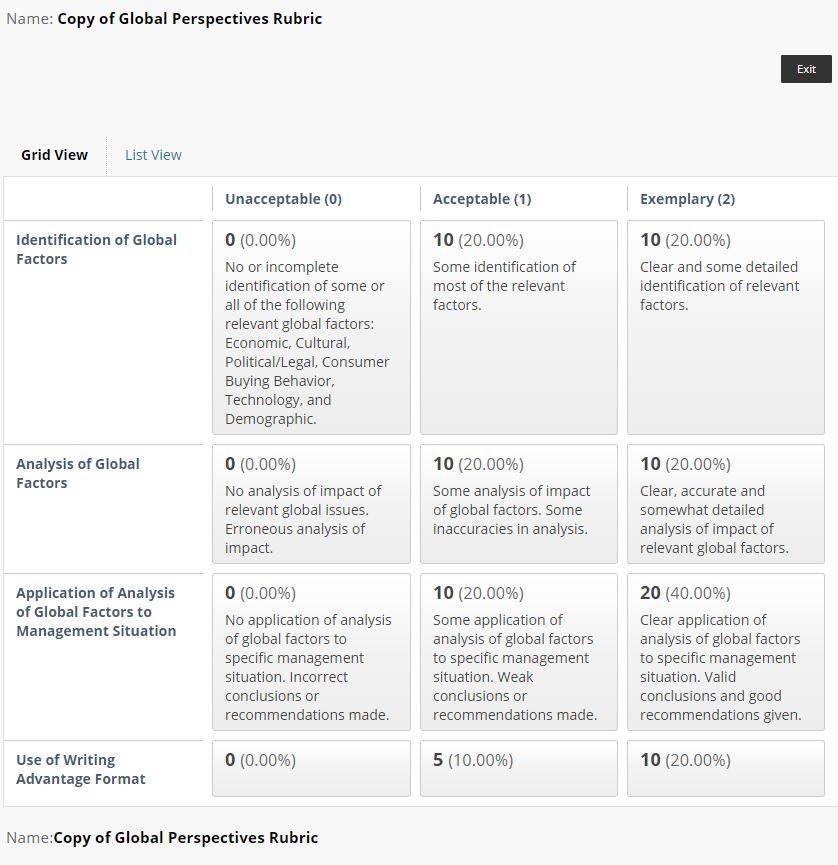
Task: Select the Unacceptable cell for Identification of Global Factors
Action: tap(311, 328)
